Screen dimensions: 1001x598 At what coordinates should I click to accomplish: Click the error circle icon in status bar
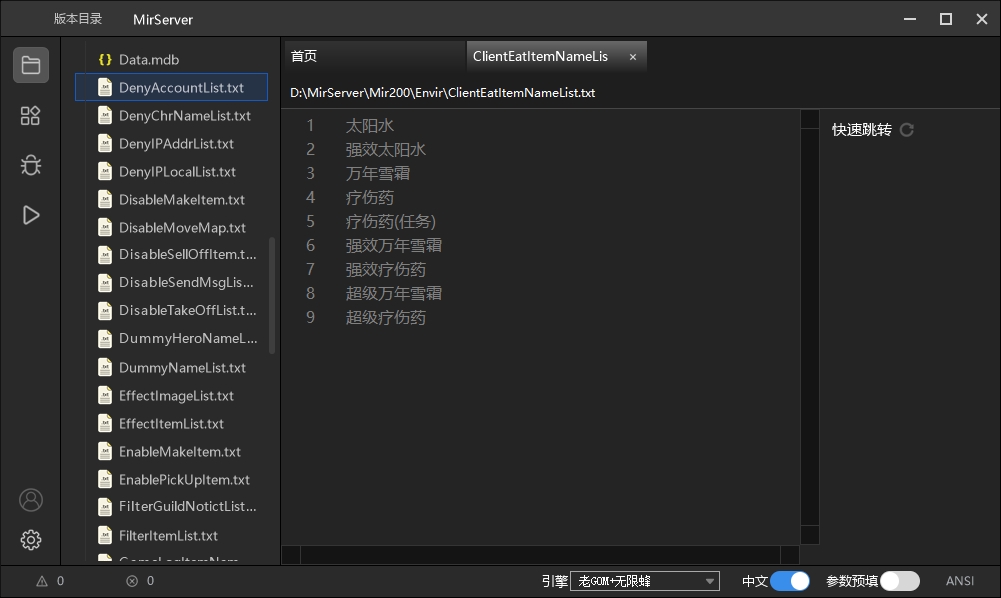[x=132, y=581]
